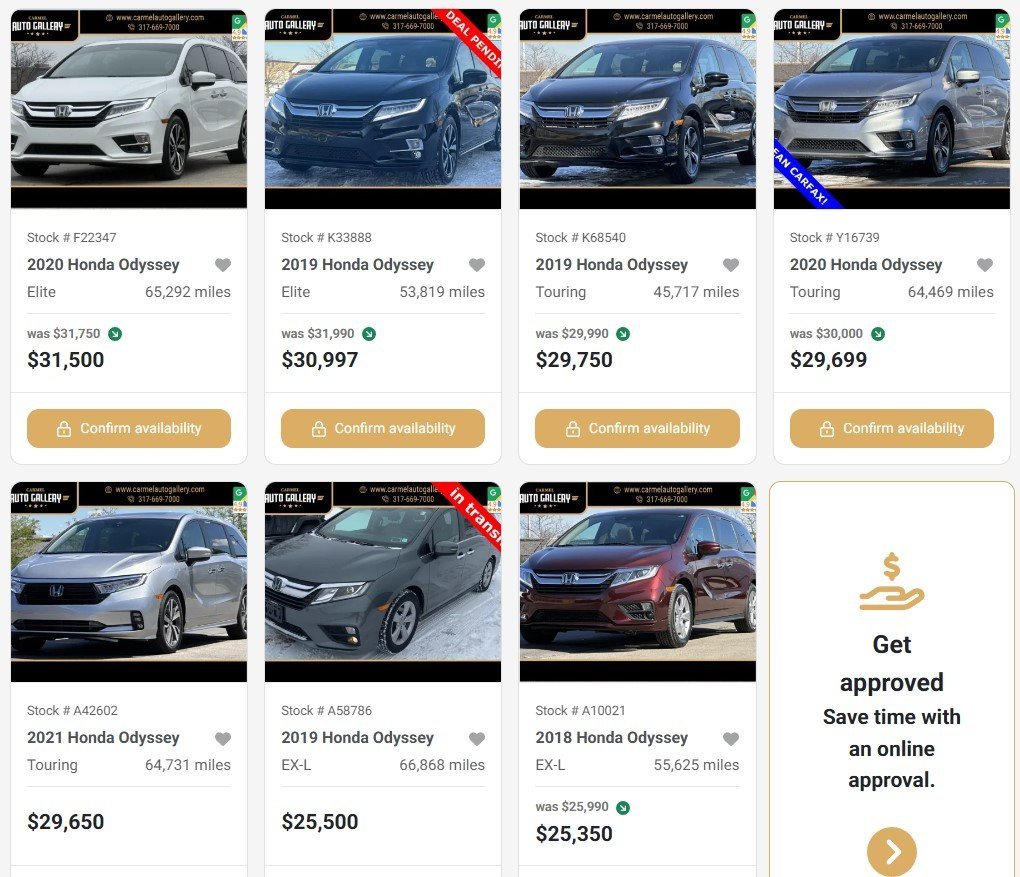The image size is (1020, 877).
Task: Click the price-drop arrow beside was $30,000
Action: pyautogui.click(x=878, y=334)
